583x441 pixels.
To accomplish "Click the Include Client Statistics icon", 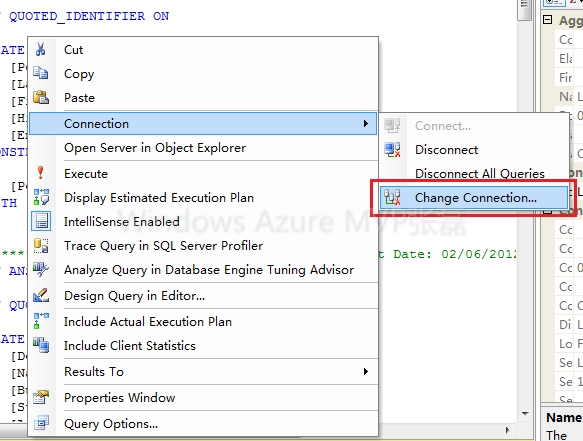I will point(41,345).
